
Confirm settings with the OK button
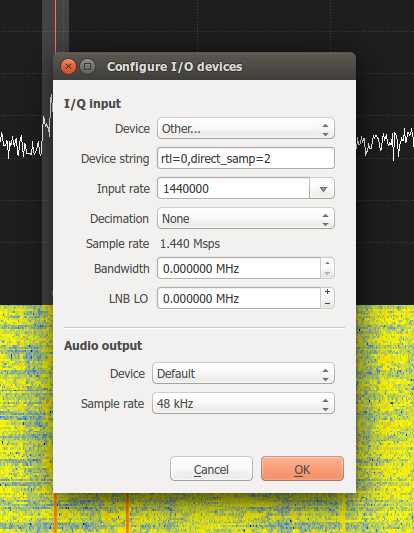(303, 469)
